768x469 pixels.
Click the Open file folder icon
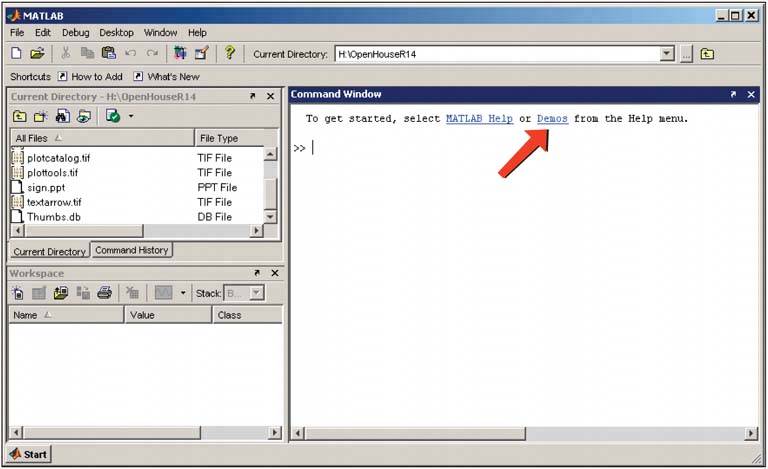(x=37, y=53)
